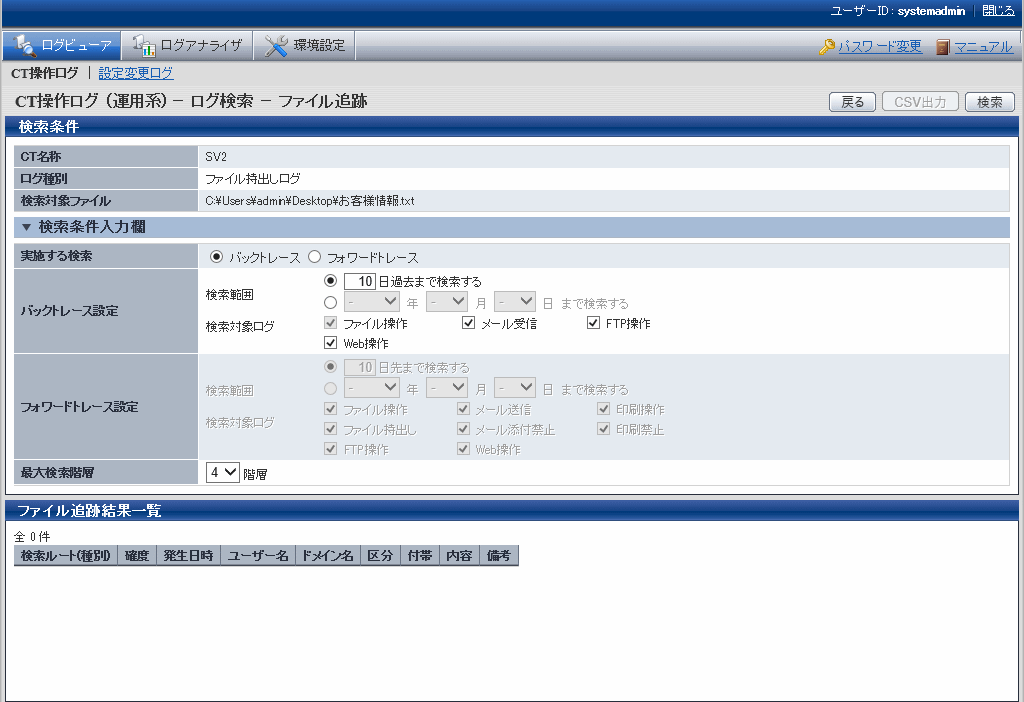
Task: Click the backtrace days-past input field
Action: pyautogui.click(x=359, y=282)
